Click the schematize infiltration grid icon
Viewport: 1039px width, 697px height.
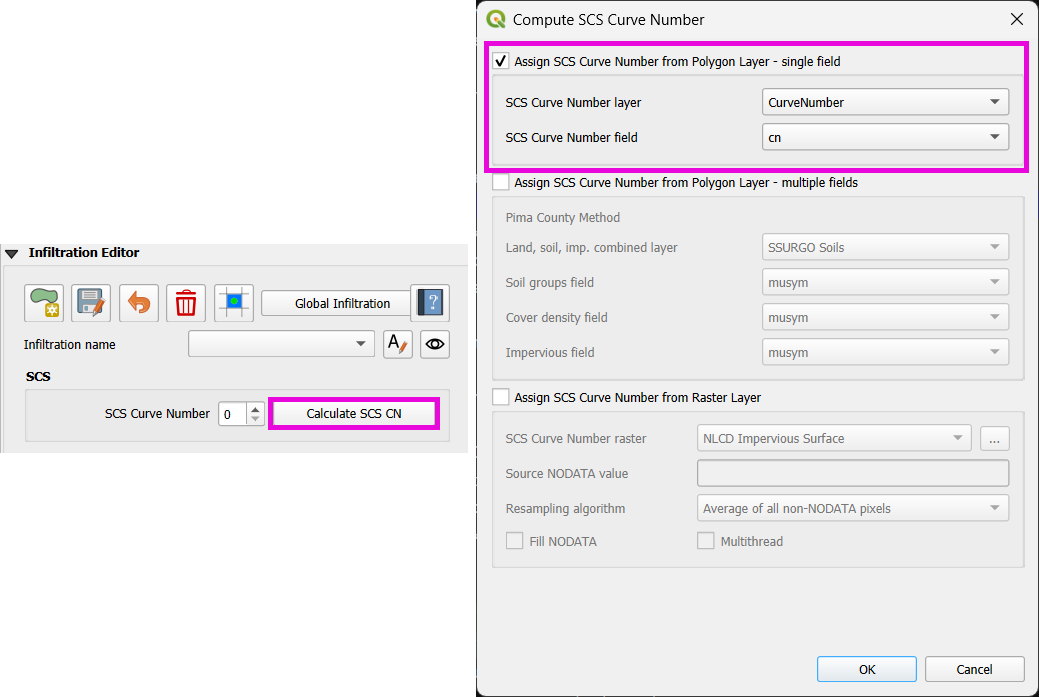tap(234, 302)
